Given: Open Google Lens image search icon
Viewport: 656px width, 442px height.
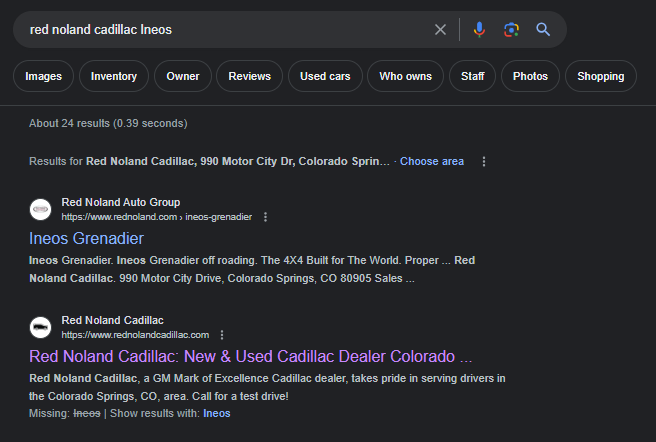Looking at the screenshot, I should click(511, 30).
